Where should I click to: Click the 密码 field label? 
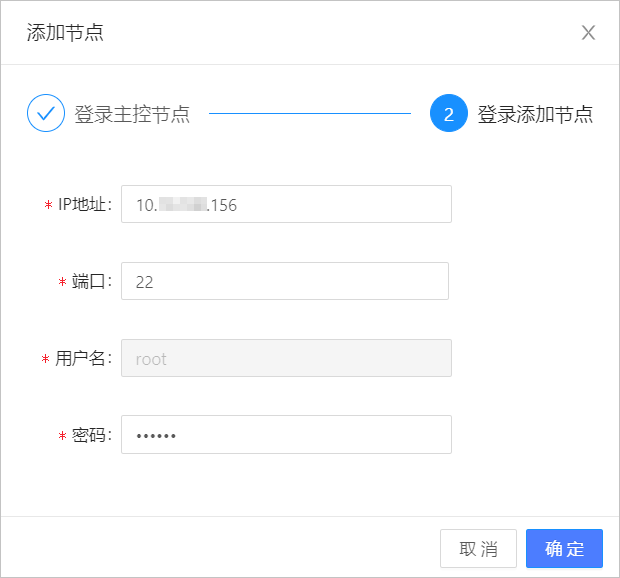coord(92,435)
